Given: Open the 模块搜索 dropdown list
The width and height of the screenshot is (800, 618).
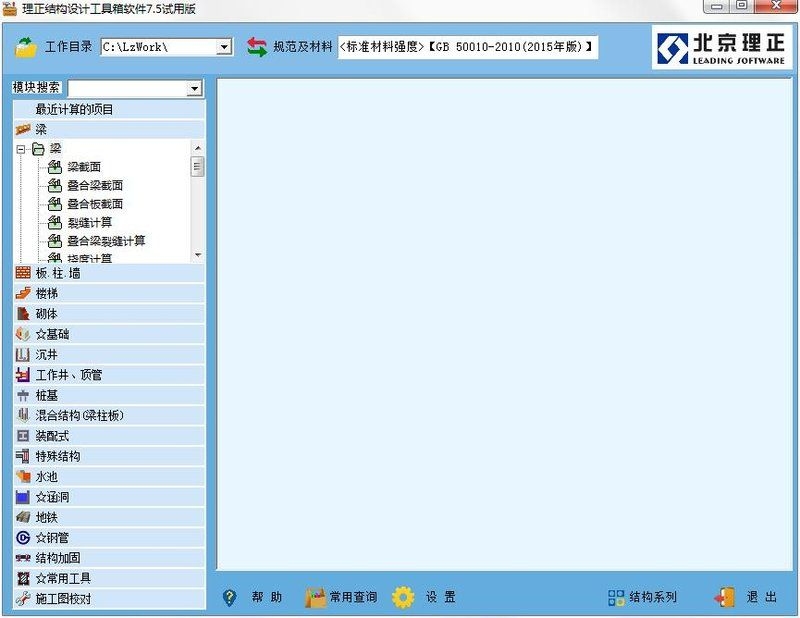Looking at the screenshot, I should click(x=196, y=89).
